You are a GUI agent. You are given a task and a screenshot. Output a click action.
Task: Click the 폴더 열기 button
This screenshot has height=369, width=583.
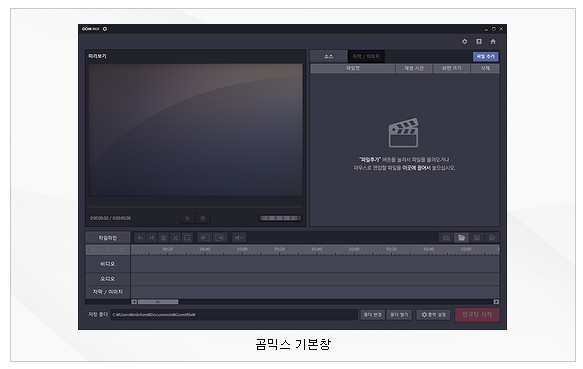tap(399, 315)
